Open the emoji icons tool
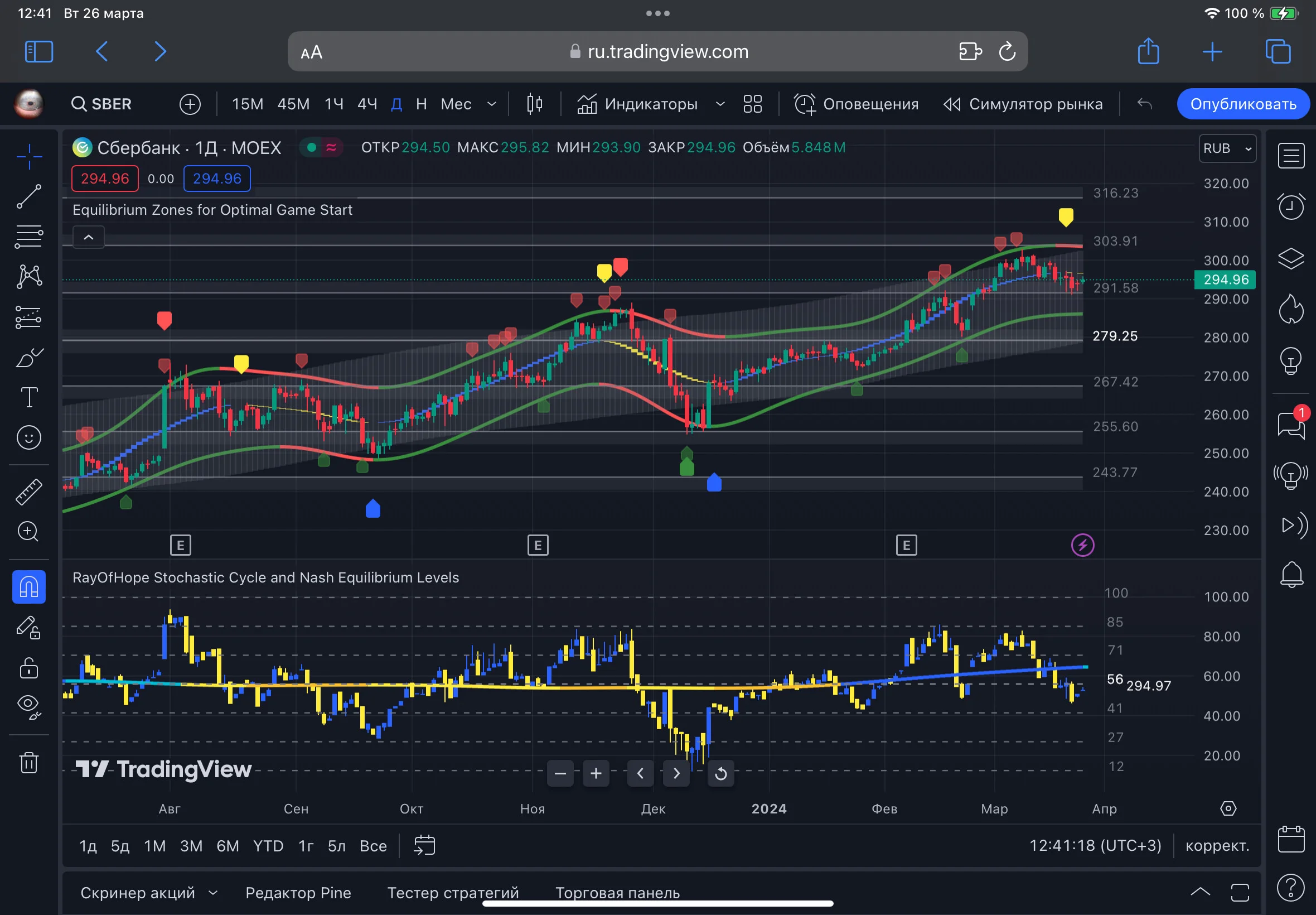1316x915 pixels. tap(28, 438)
